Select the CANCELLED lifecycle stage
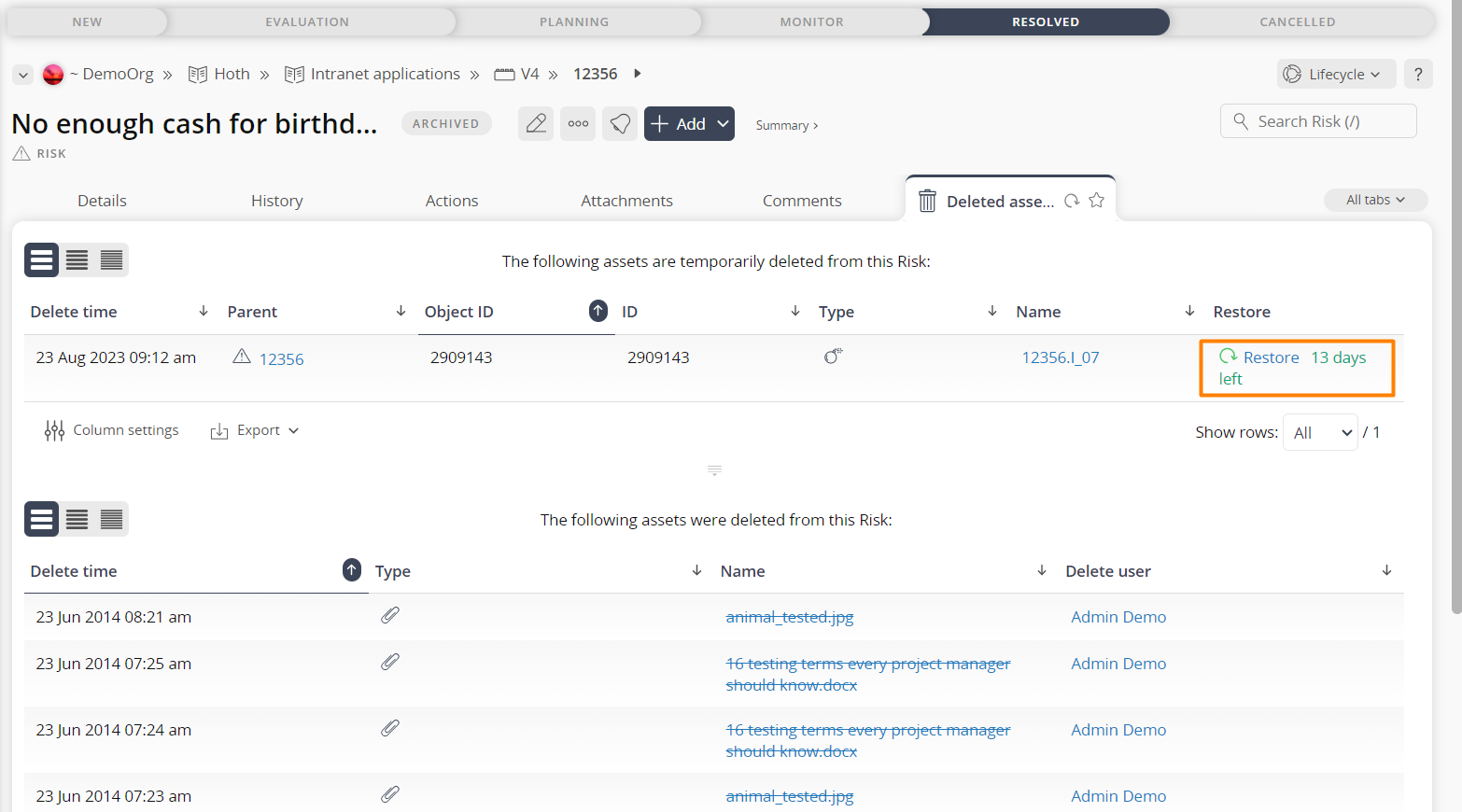The image size is (1462, 812). pyautogui.click(x=1297, y=21)
